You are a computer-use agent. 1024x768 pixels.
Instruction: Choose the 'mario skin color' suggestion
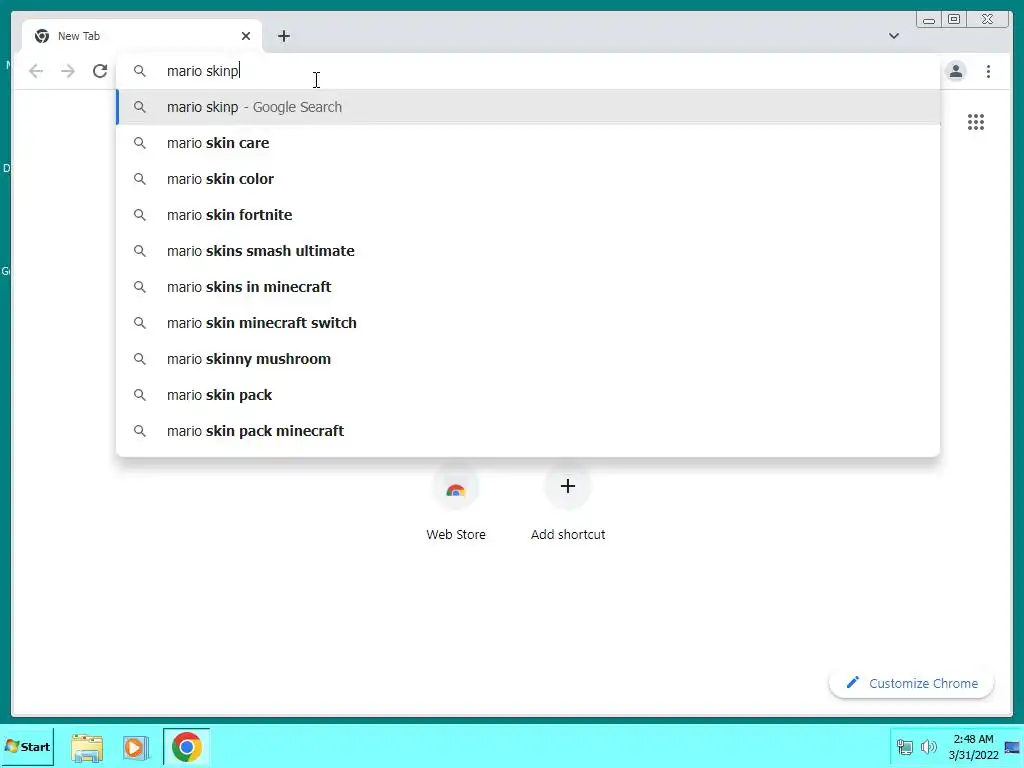(x=528, y=179)
